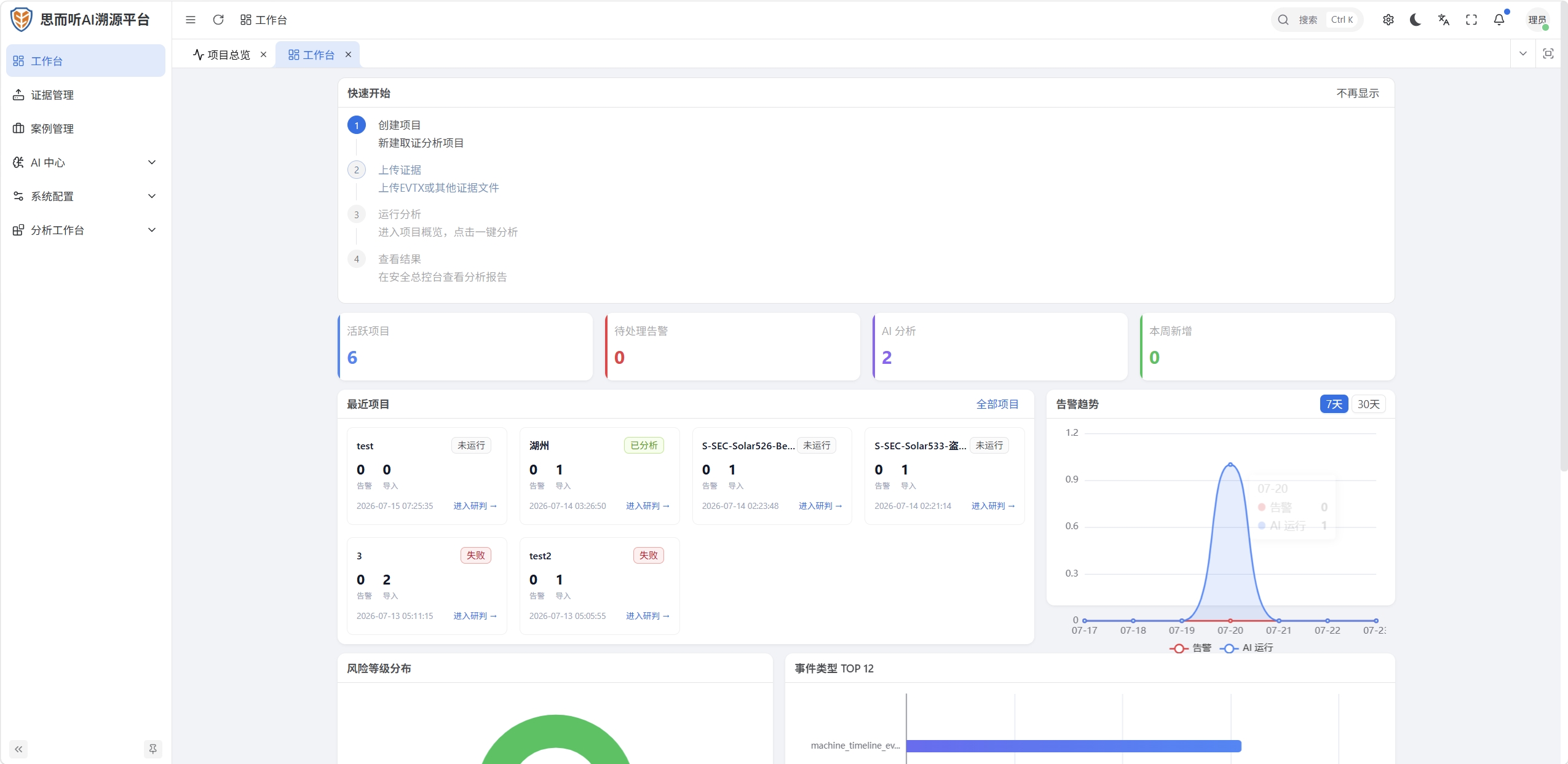Click the 工作台 sidebar grid icon
The height and width of the screenshot is (764, 1568).
18,61
